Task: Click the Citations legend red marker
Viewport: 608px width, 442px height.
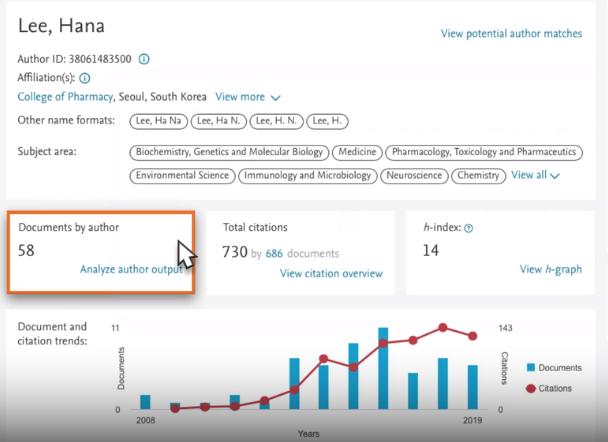Action: pos(531,387)
